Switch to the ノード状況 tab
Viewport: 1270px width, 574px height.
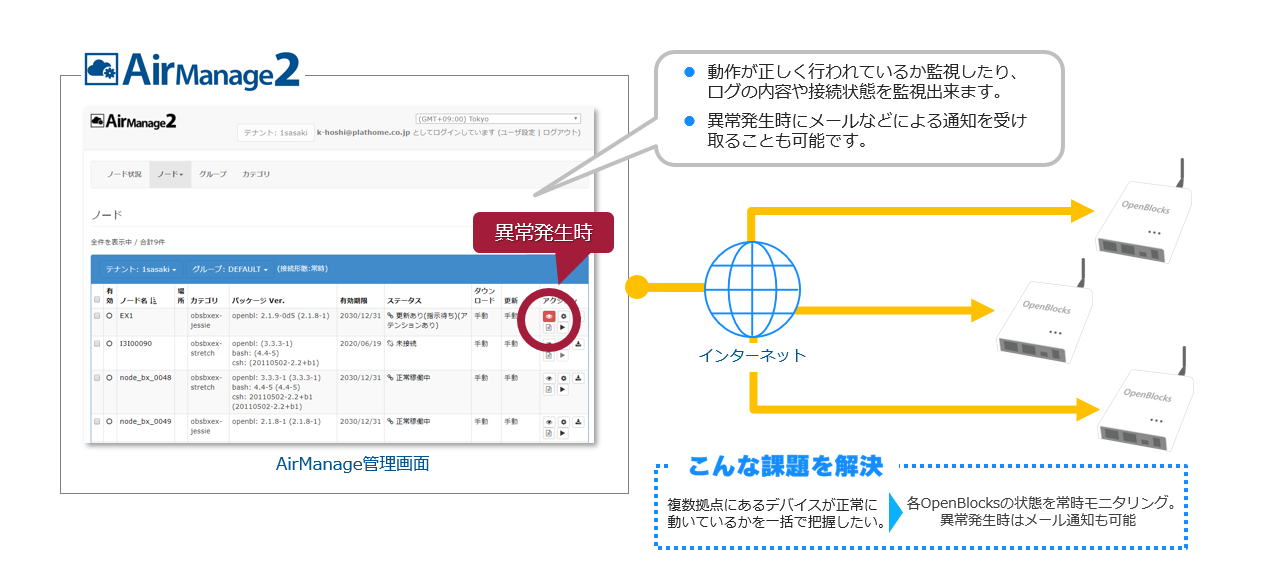point(124,174)
